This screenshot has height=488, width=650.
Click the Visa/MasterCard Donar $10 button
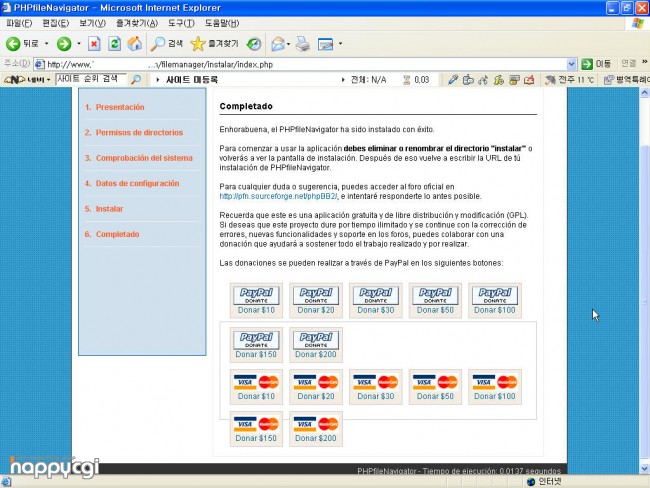pos(256,387)
